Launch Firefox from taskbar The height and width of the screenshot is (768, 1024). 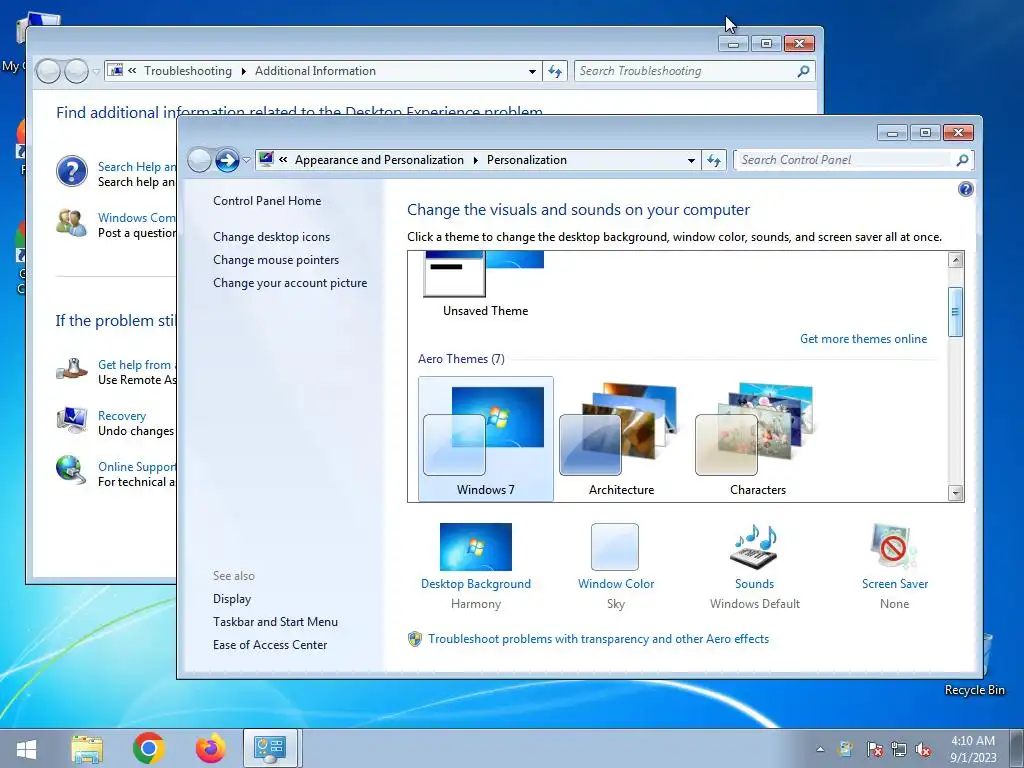click(x=210, y=748)
